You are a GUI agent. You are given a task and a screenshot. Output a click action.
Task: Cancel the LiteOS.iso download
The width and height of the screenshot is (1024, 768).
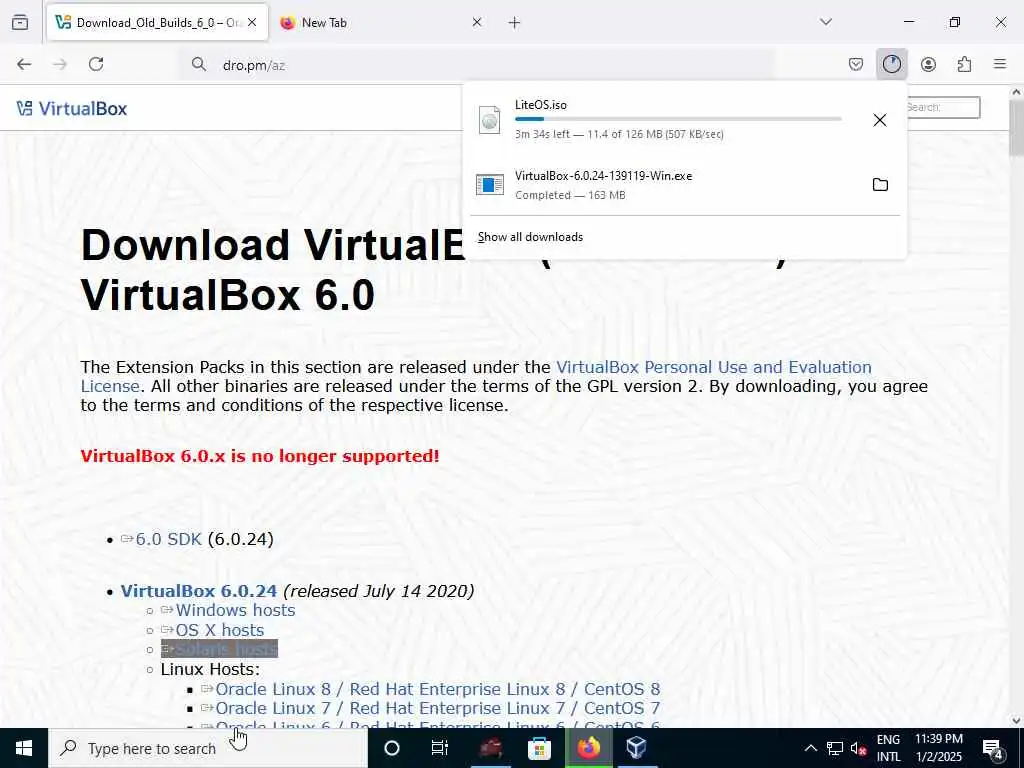coord(880,120)
